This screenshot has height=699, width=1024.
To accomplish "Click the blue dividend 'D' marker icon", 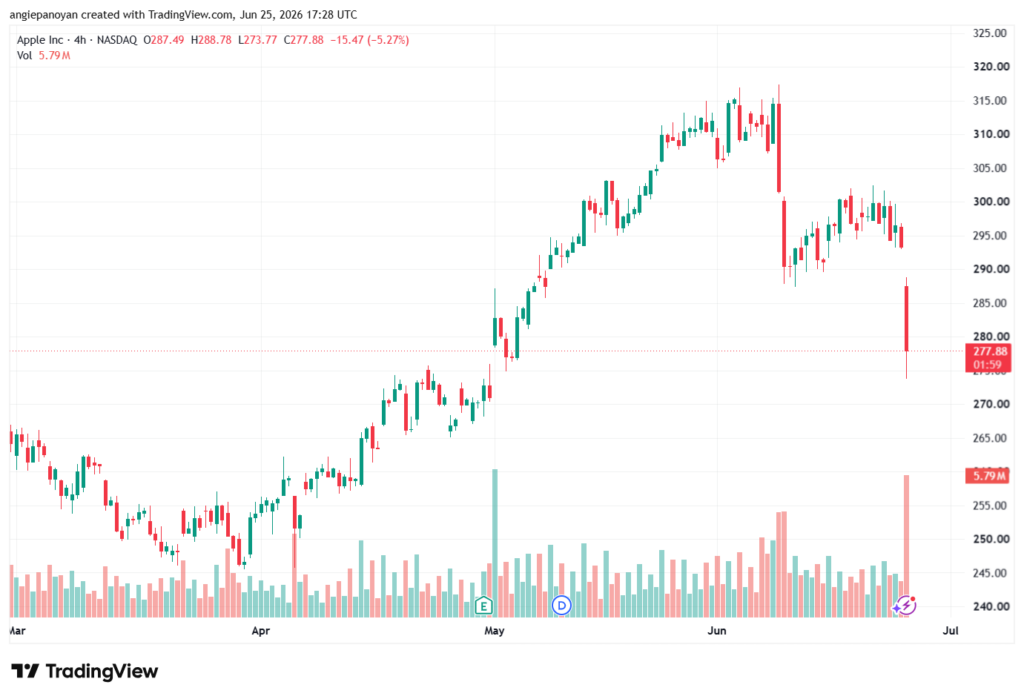I will [x=562, y=606].
